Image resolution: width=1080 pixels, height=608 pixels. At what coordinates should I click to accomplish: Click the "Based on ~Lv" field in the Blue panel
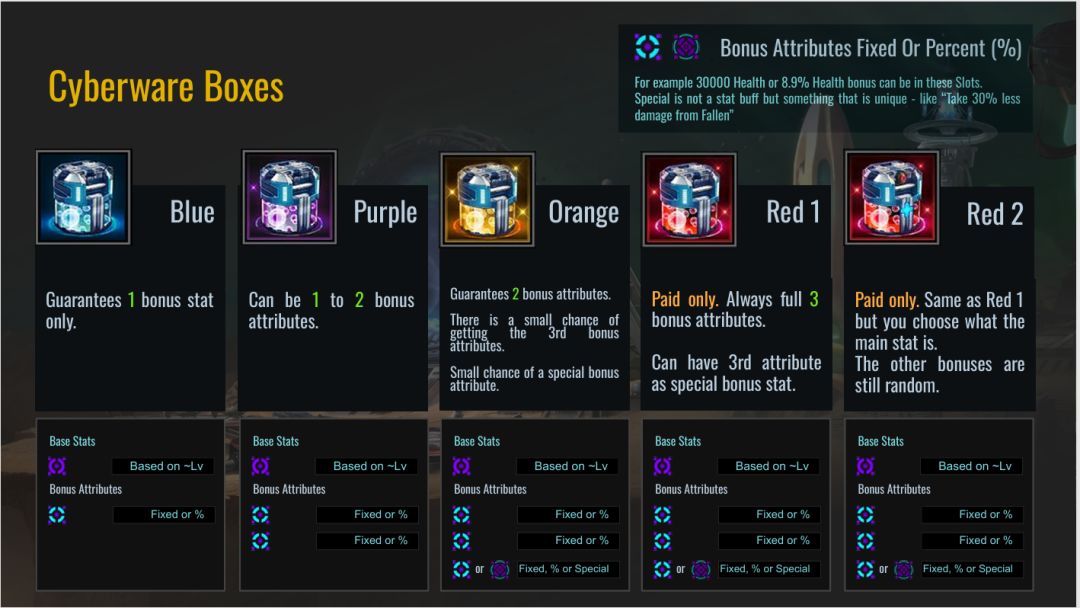[x=163, y=466]
